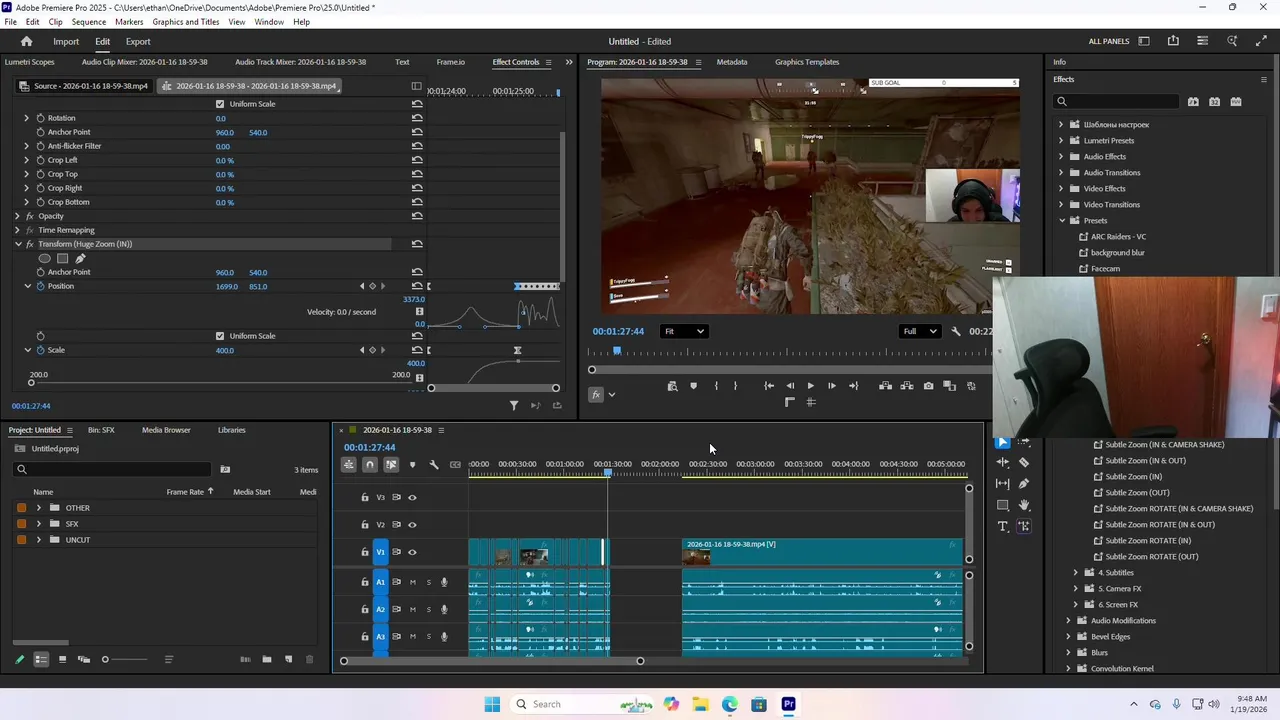The height and width of the screenshot is (720, 1280).
Task: Step back one frame in Program monitor
Action: click(x=790, y=386)
